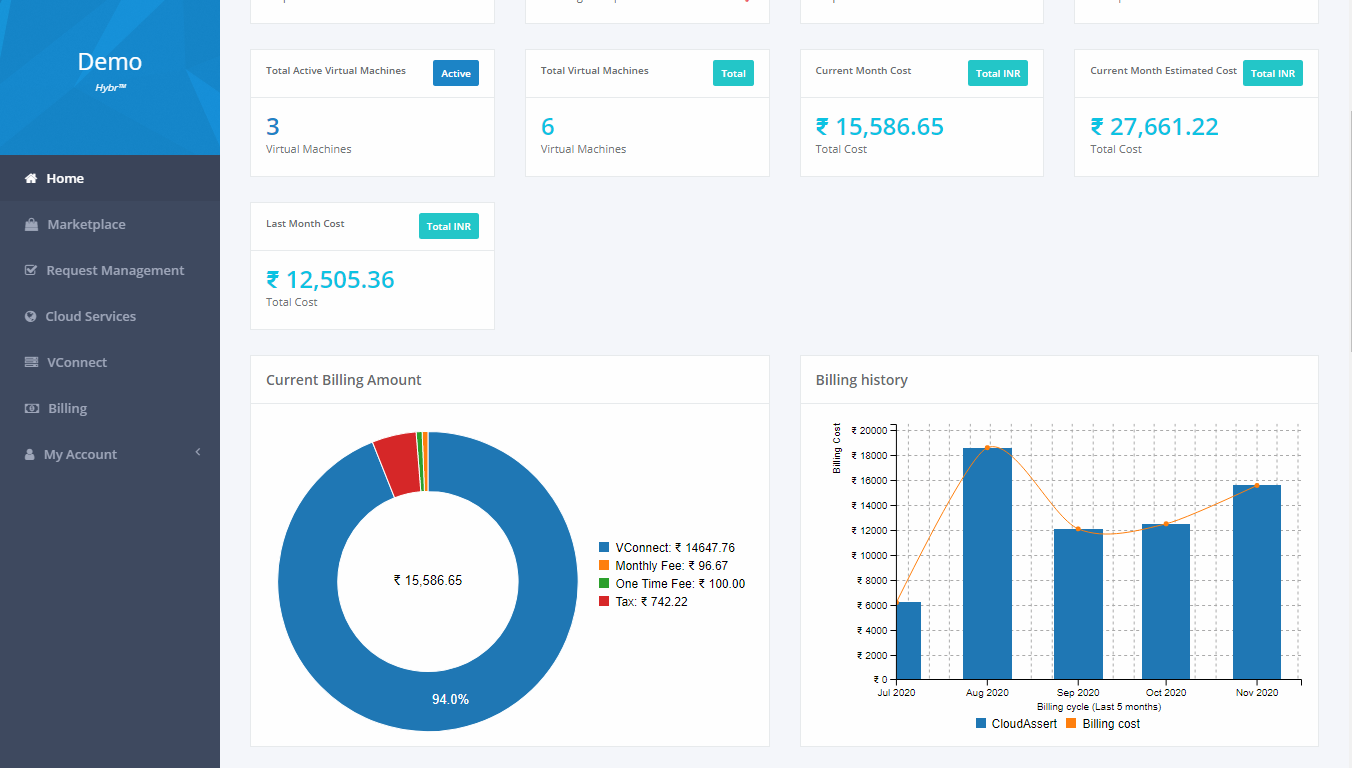
Task: Click the Total badge on Total Virtual Machines
Action: pos(733,72)
